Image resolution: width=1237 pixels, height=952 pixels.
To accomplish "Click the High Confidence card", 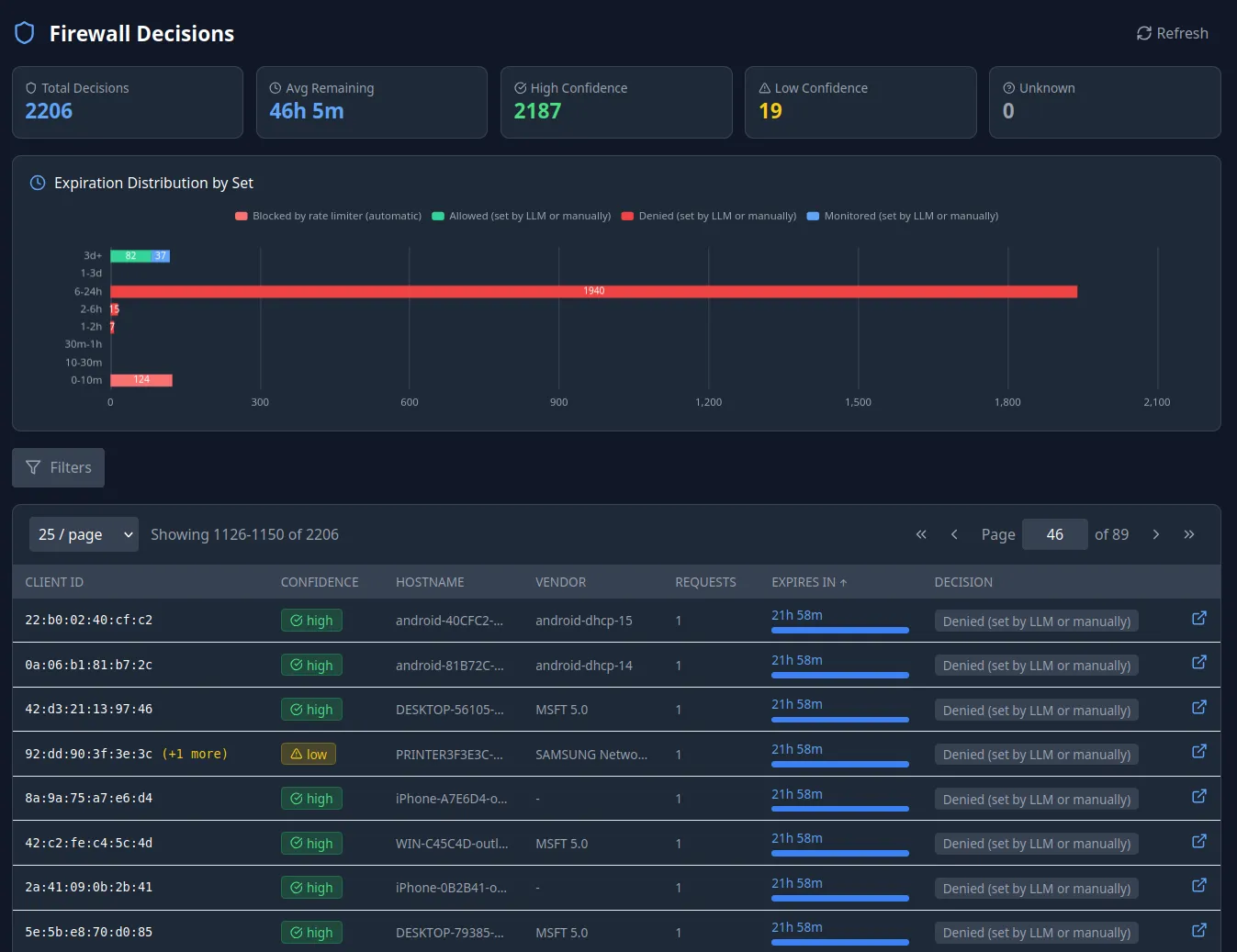I will [616, 102].
